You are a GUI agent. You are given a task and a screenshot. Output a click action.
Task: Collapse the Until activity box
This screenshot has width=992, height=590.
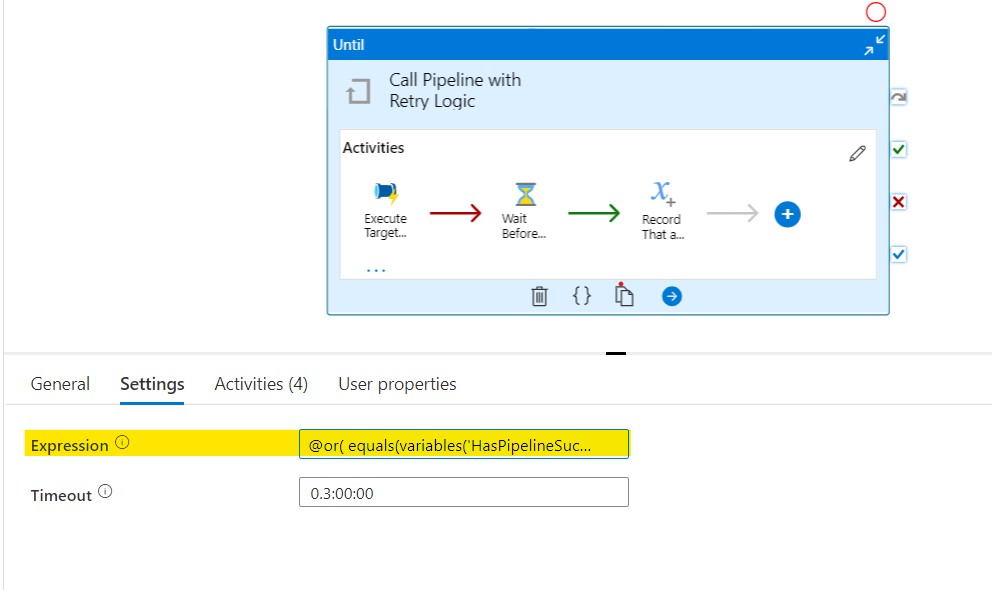pos(874,45)
